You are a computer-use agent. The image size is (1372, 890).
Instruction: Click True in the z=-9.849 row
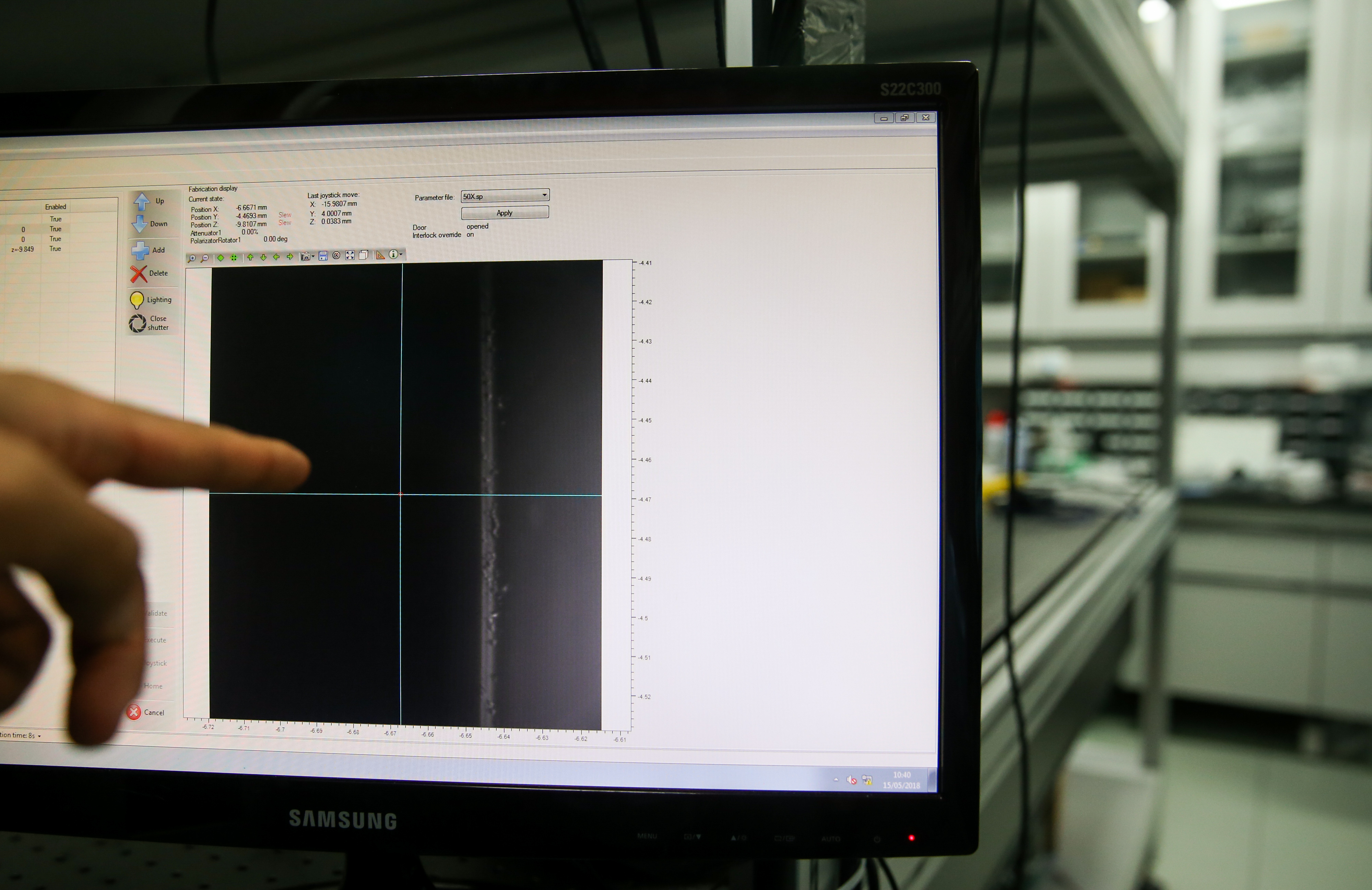pyautogui.click(x=55, y=249)
